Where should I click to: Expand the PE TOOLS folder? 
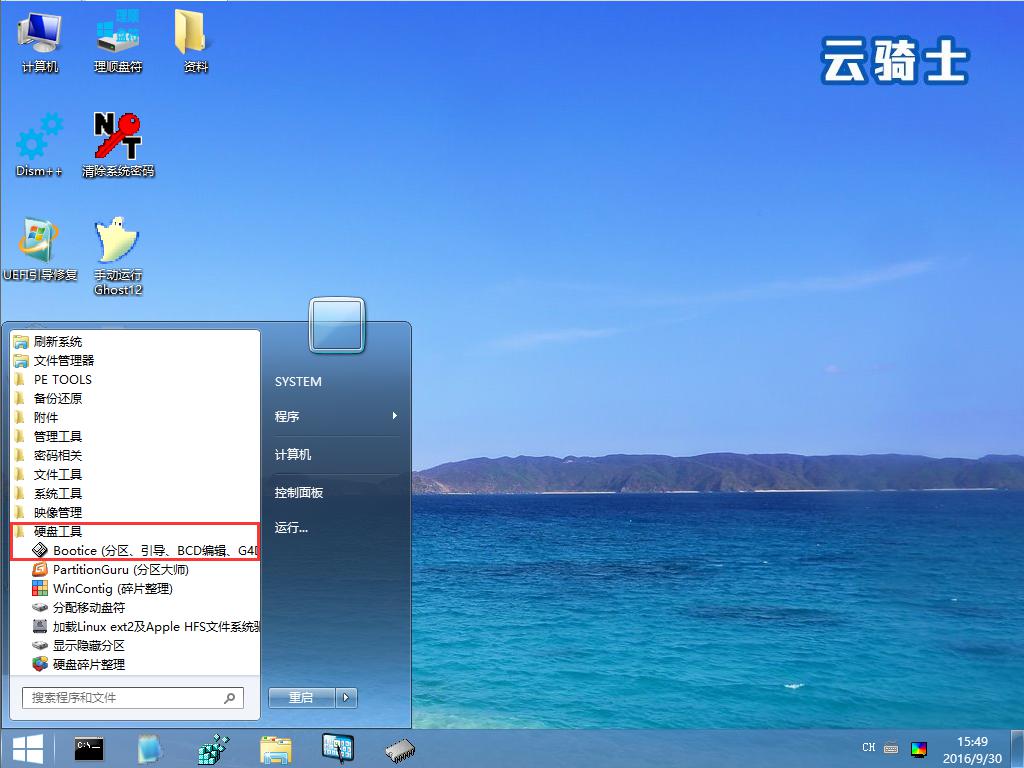pyautogui.click(x=62, y=379)
